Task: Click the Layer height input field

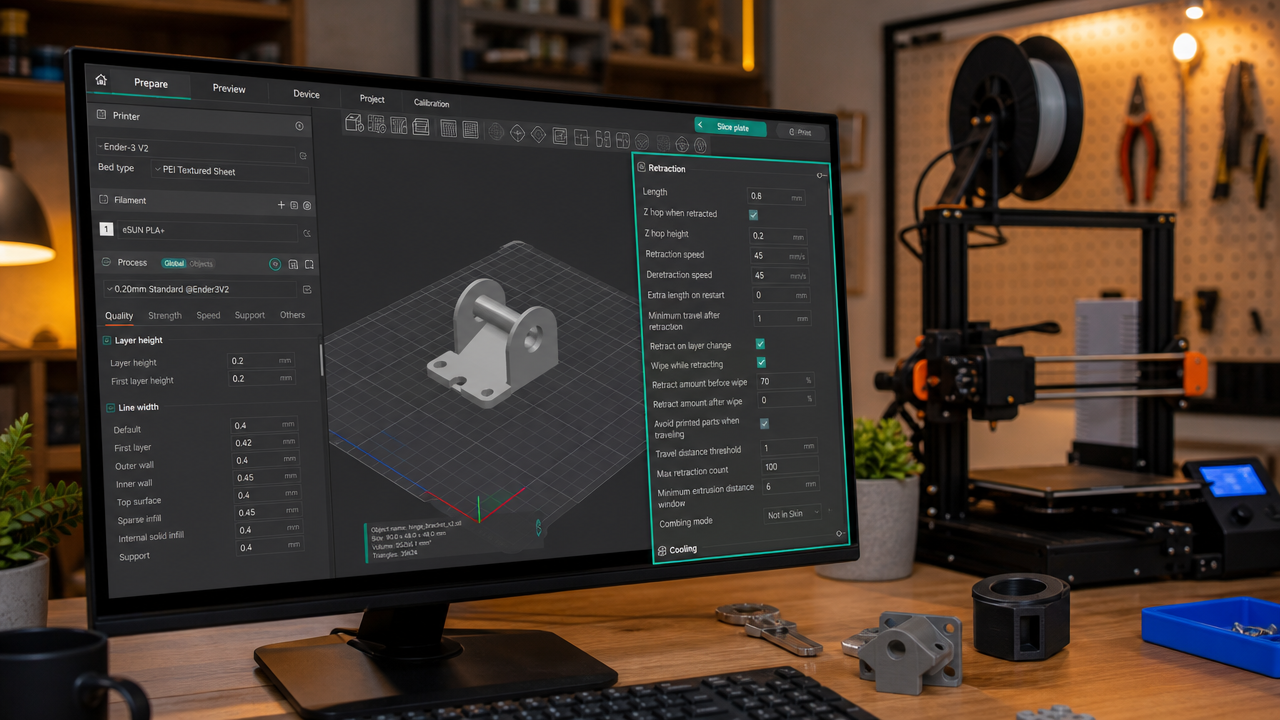Action: click(x=261, y=360)
